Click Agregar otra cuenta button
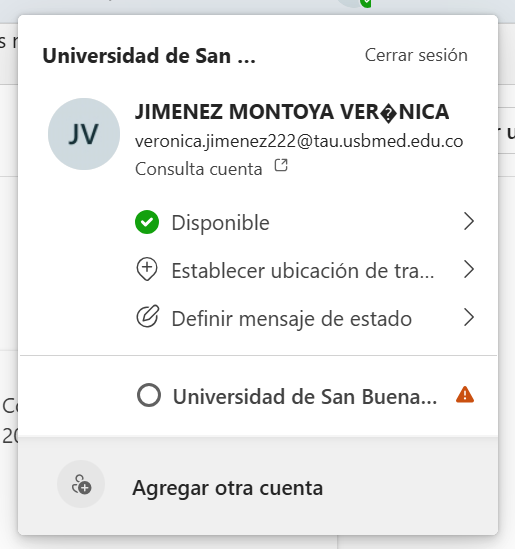 [258, 486]
